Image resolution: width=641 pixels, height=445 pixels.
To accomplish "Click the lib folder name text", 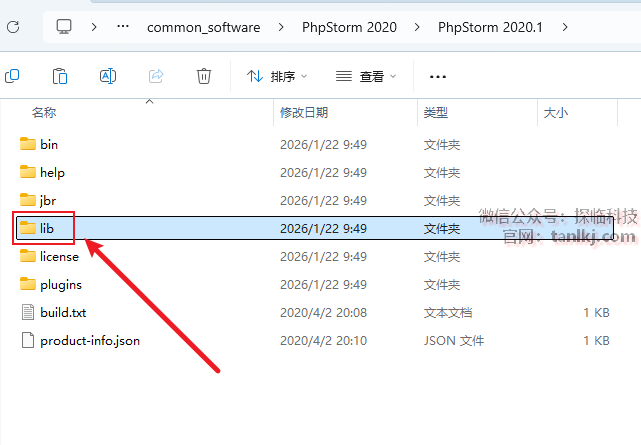I will [x=47, y=228].
